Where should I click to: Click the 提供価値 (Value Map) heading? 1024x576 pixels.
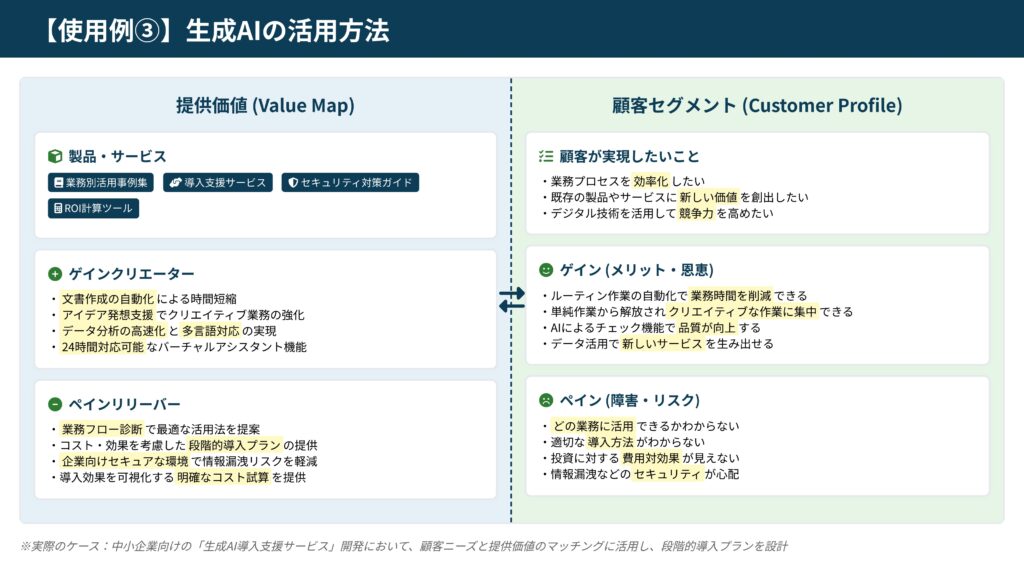[x=265, y=106]
